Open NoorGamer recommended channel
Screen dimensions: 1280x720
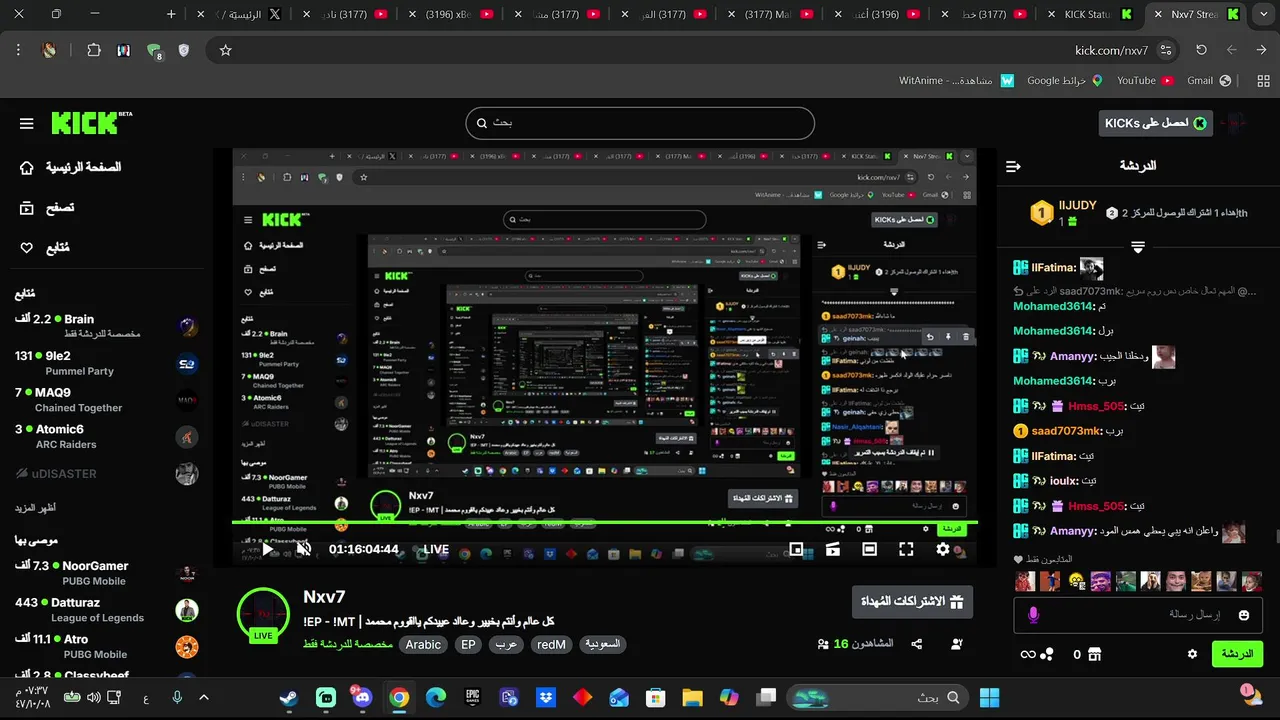[106, 573]
